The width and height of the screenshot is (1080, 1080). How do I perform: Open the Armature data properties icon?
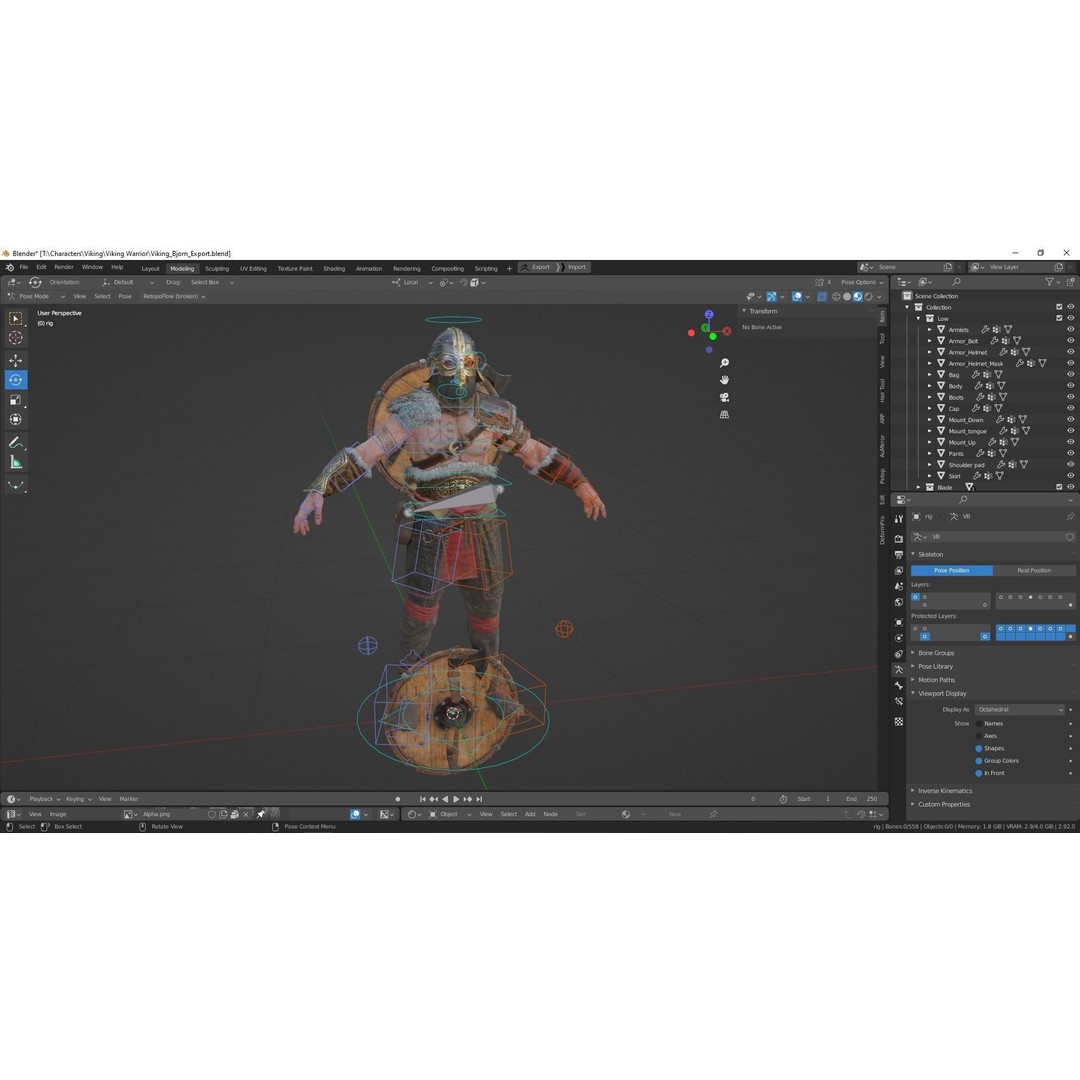(x=898, y=669)
